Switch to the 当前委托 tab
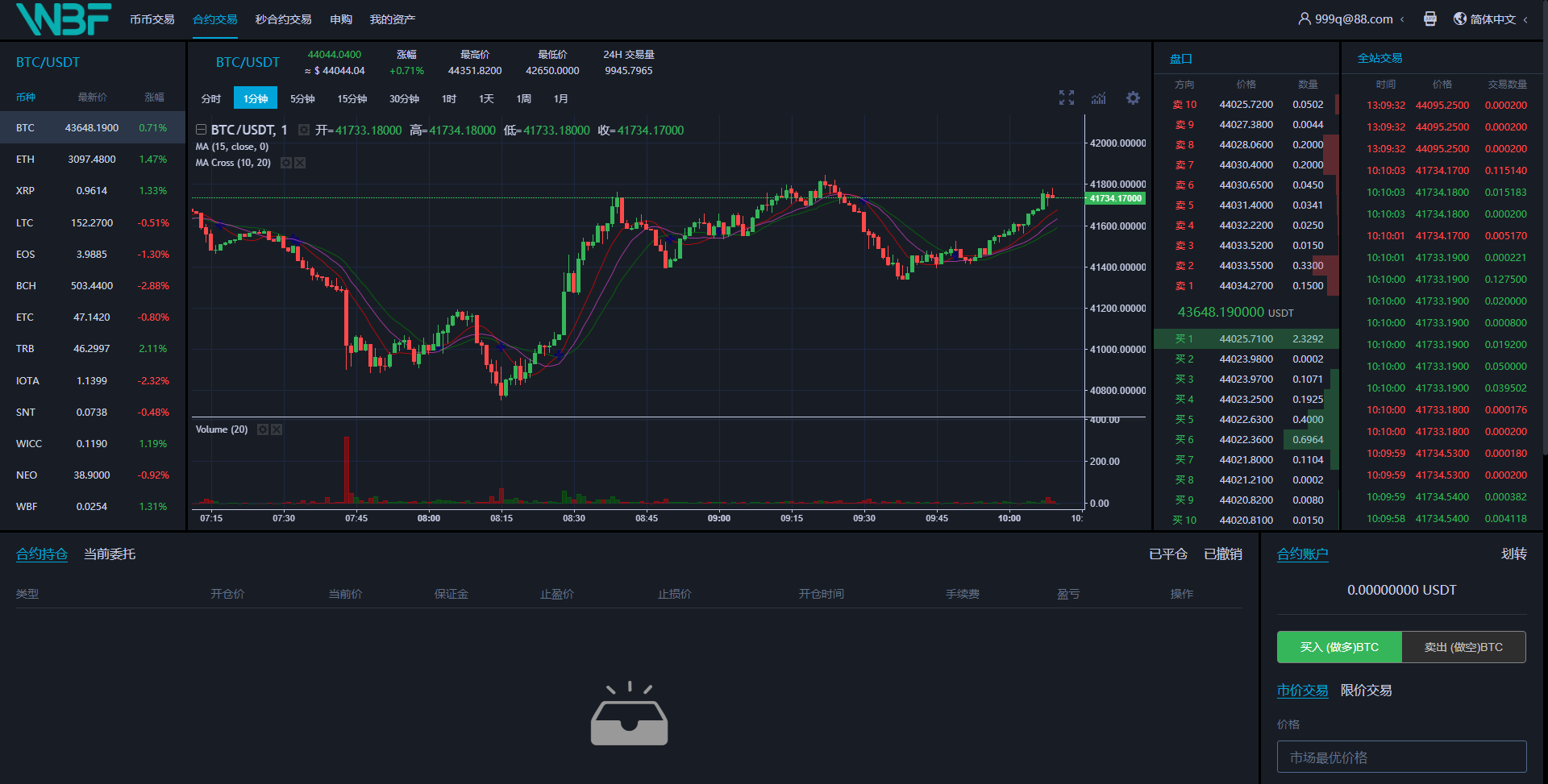 pyautogui.click(x=110, y=554)
